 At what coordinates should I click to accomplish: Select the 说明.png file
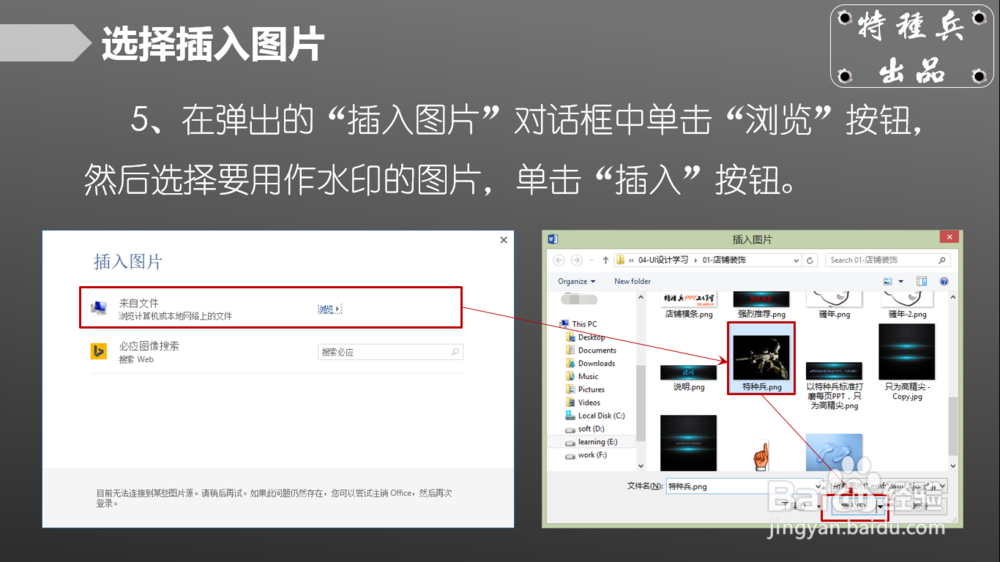(689, 378)
